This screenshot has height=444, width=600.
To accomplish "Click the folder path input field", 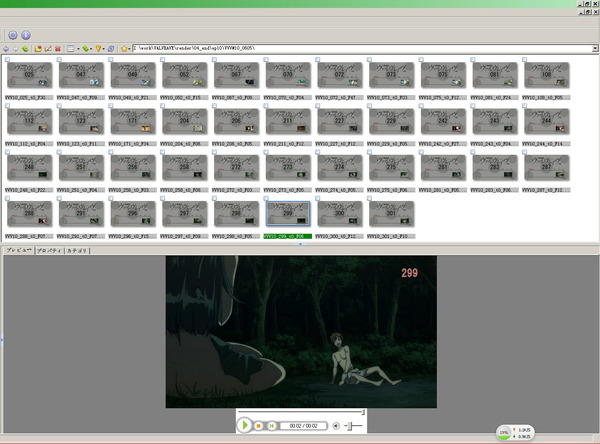I will click(x=362, y=49).
